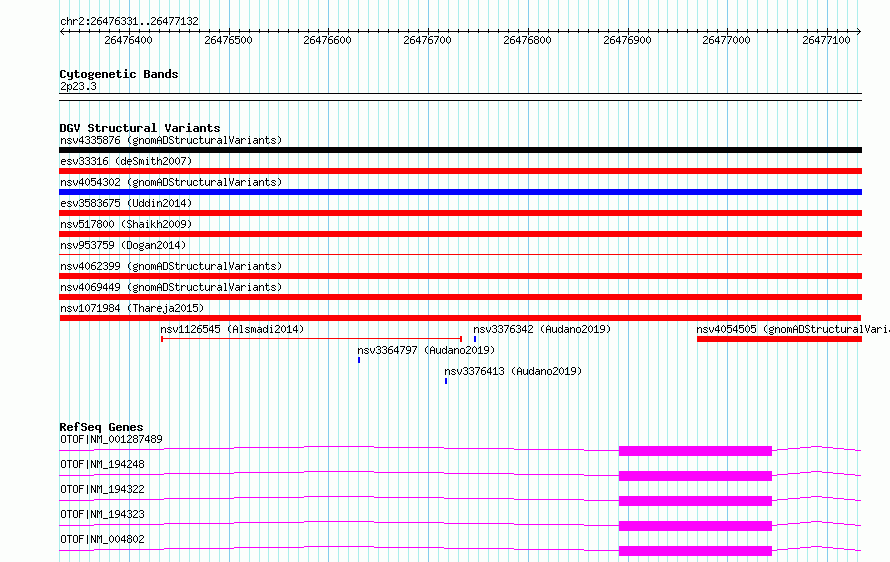
Task: Click the ruler's right arrow end
Action: tap(859, 31)
